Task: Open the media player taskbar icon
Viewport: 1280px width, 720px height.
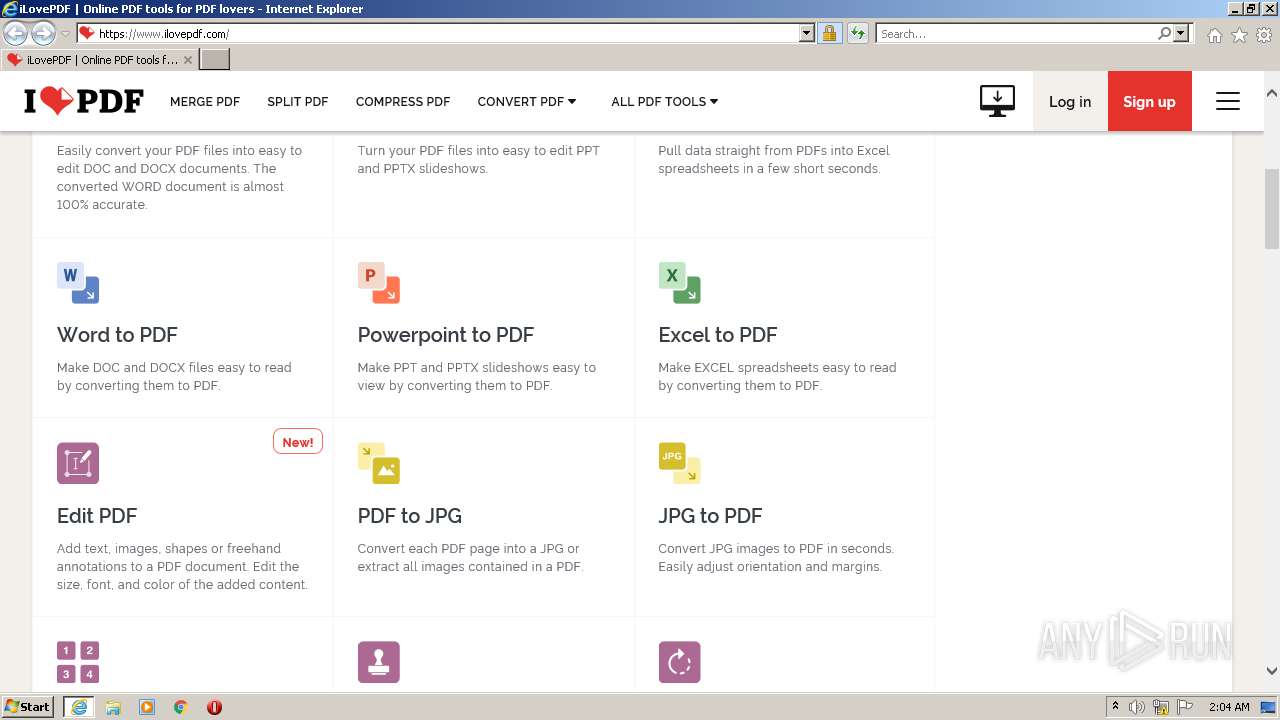Action: tap(147, 707)
